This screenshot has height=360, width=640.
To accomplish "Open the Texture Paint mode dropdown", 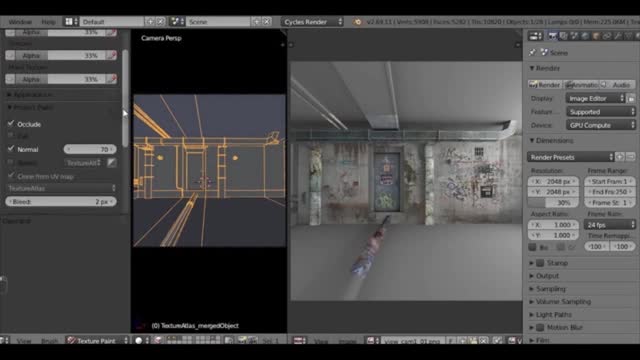I will tap(98, 340).
